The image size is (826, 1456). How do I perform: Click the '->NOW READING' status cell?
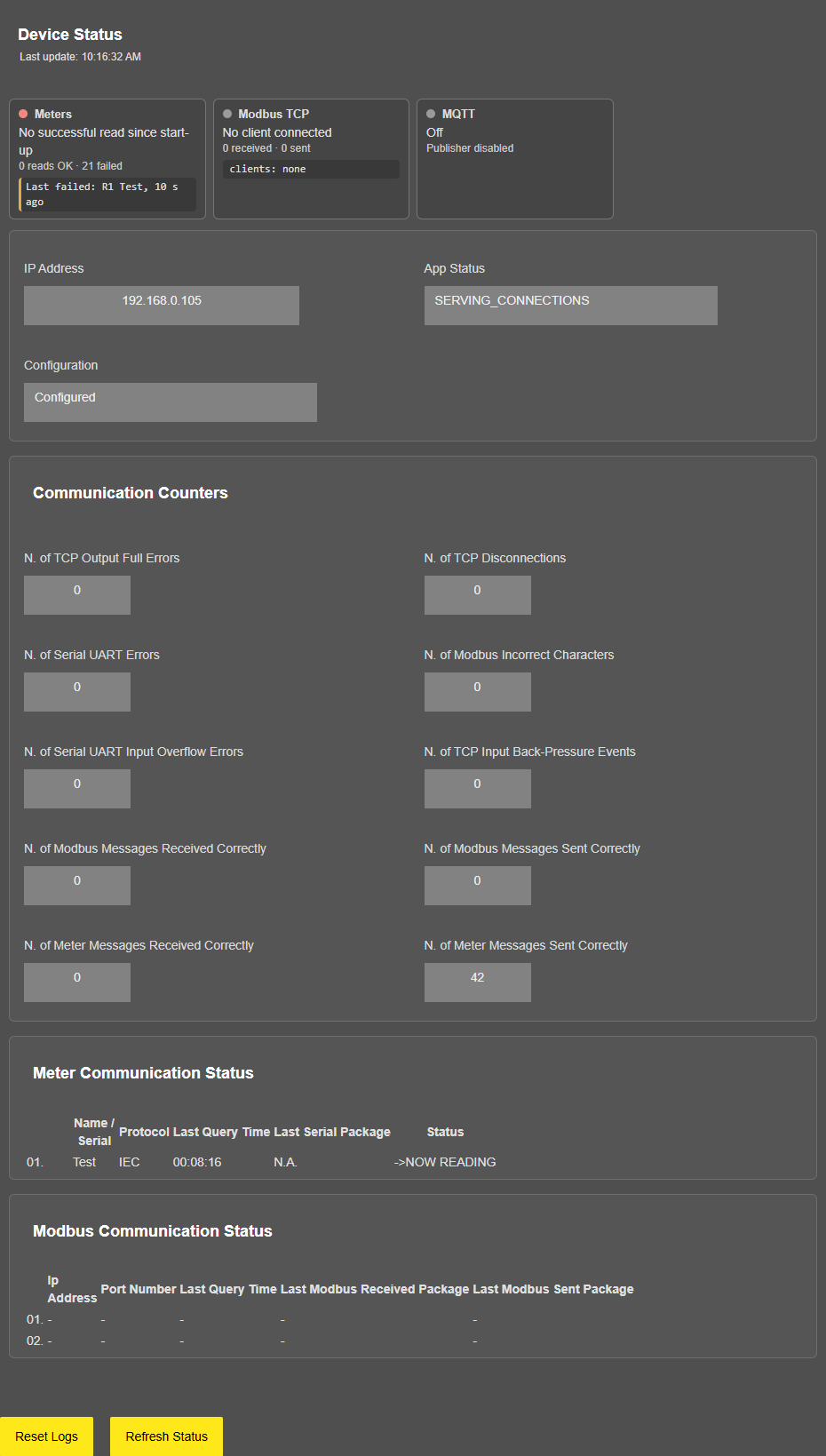tap(445, 1162)
